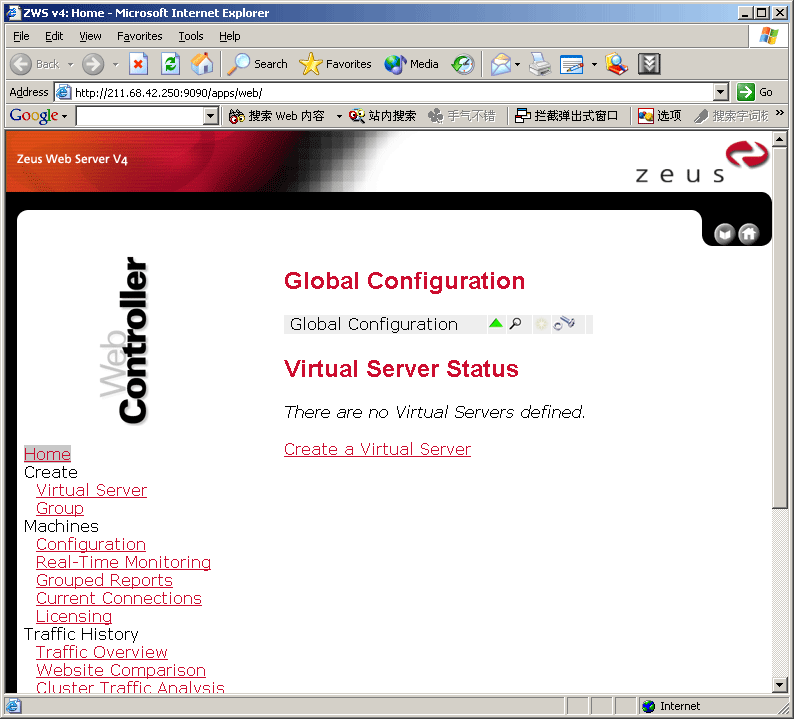Click the vertical scrollbar thumb
The height and width of the screenshot is (719, 794).
click(x=780, y=327)
